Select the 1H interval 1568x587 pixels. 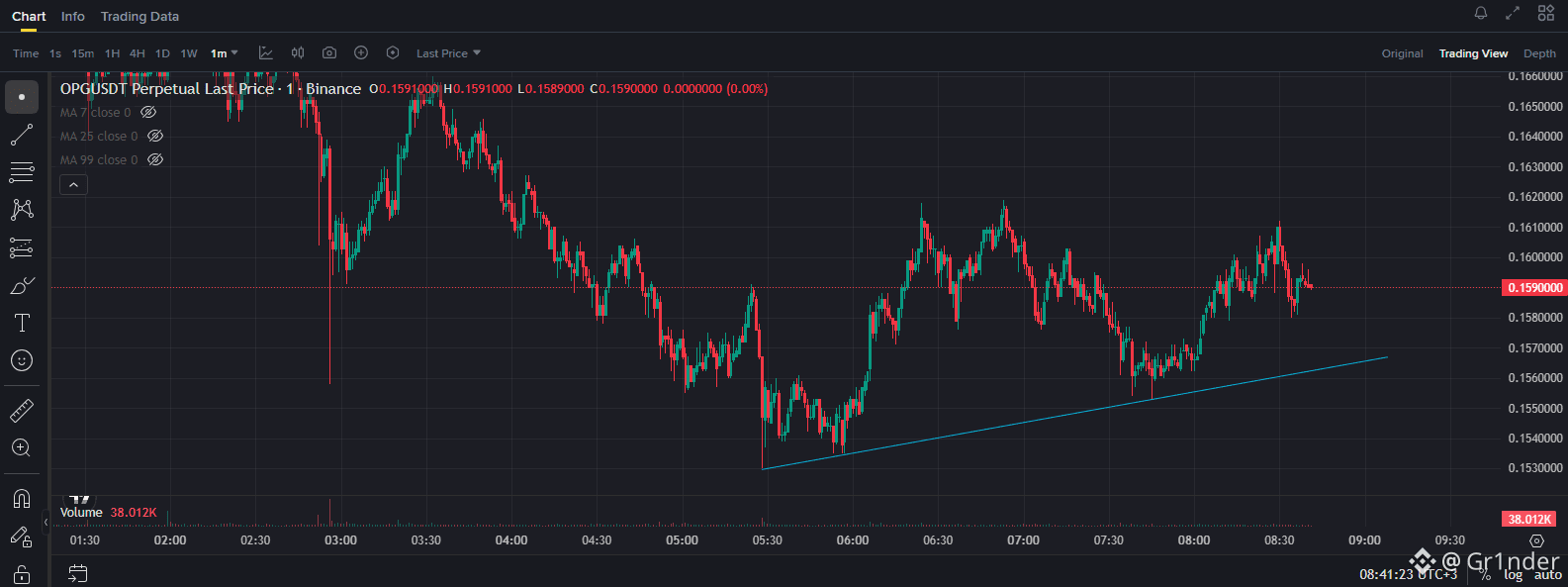pyautogui.click(x=113, y=53)
